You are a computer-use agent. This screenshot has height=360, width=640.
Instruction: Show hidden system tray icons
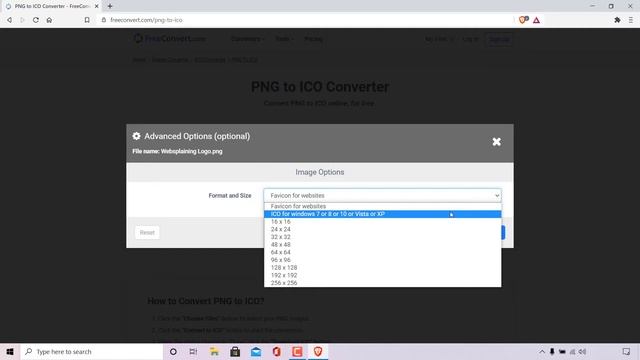tap(542, 351)
